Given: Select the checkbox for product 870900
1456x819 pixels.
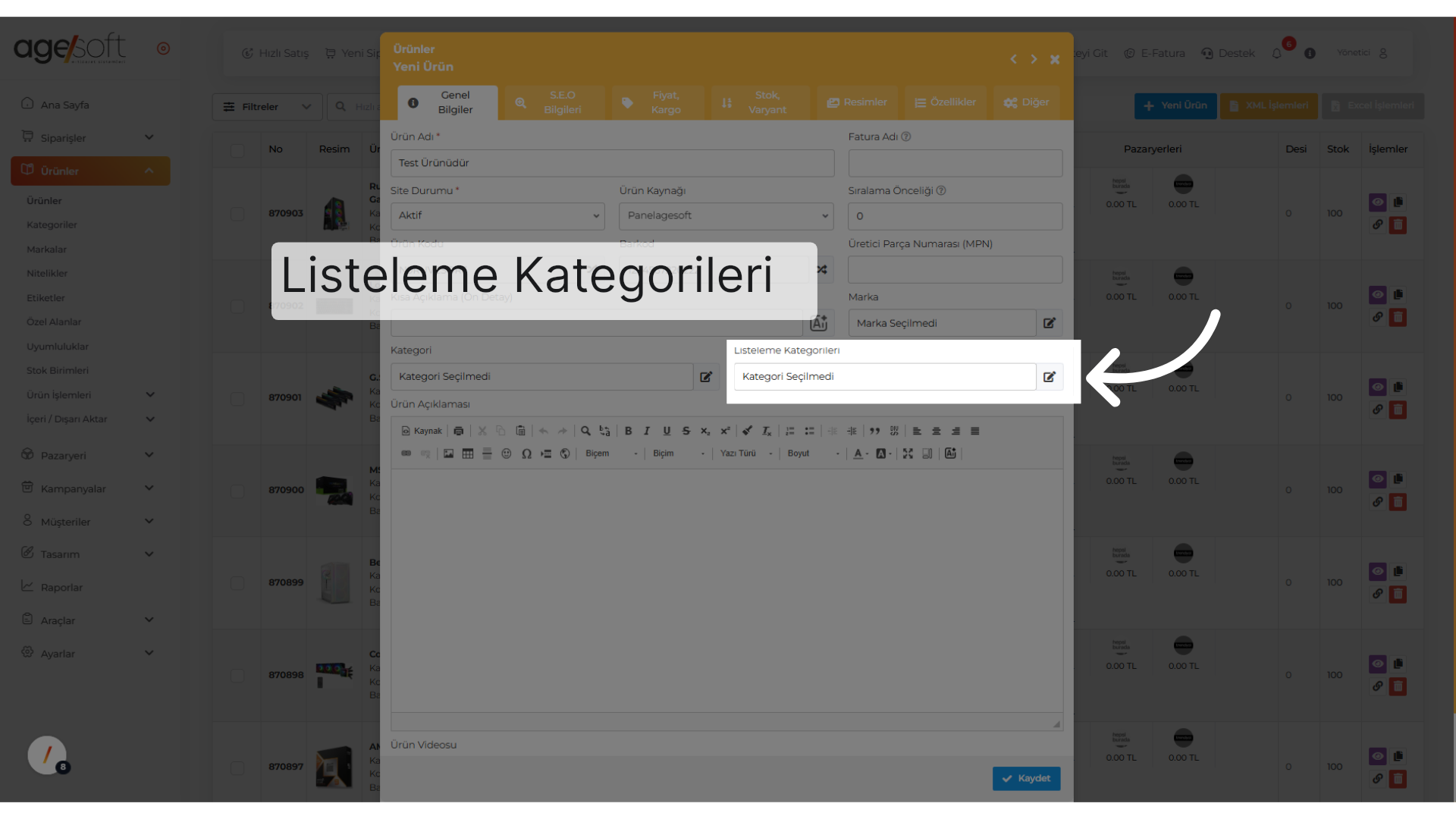Looking at the screenshot, I should 237,491.
